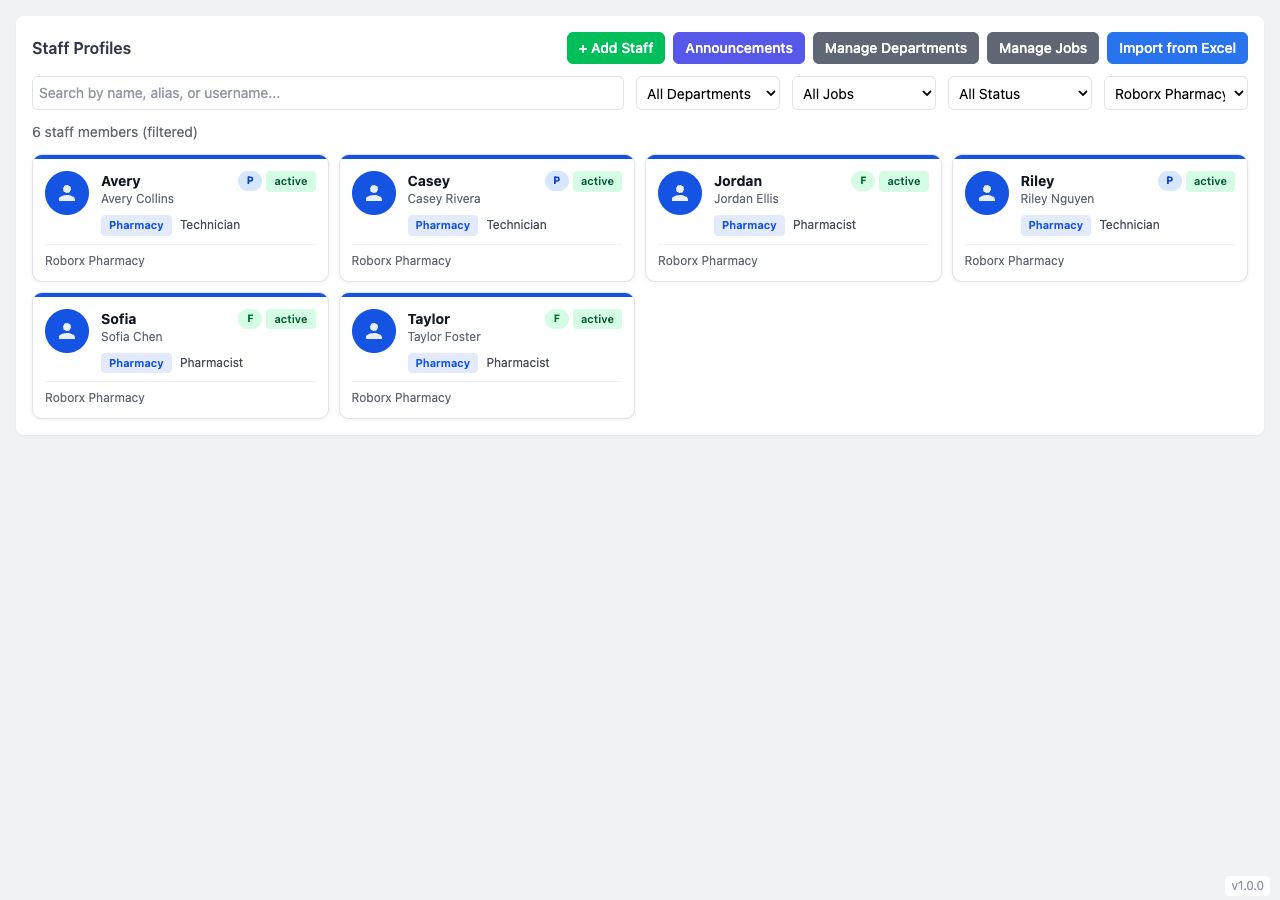1280x900 pixels.
Task: Open the All Jobs filter dropdown
Action: click(x=864, y=93)
